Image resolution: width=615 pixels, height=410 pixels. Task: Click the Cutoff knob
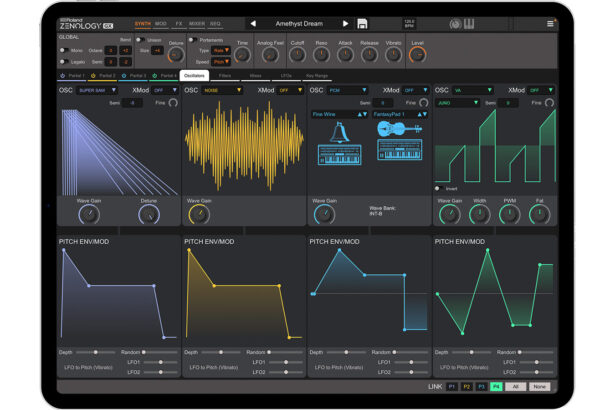point(297,55)
